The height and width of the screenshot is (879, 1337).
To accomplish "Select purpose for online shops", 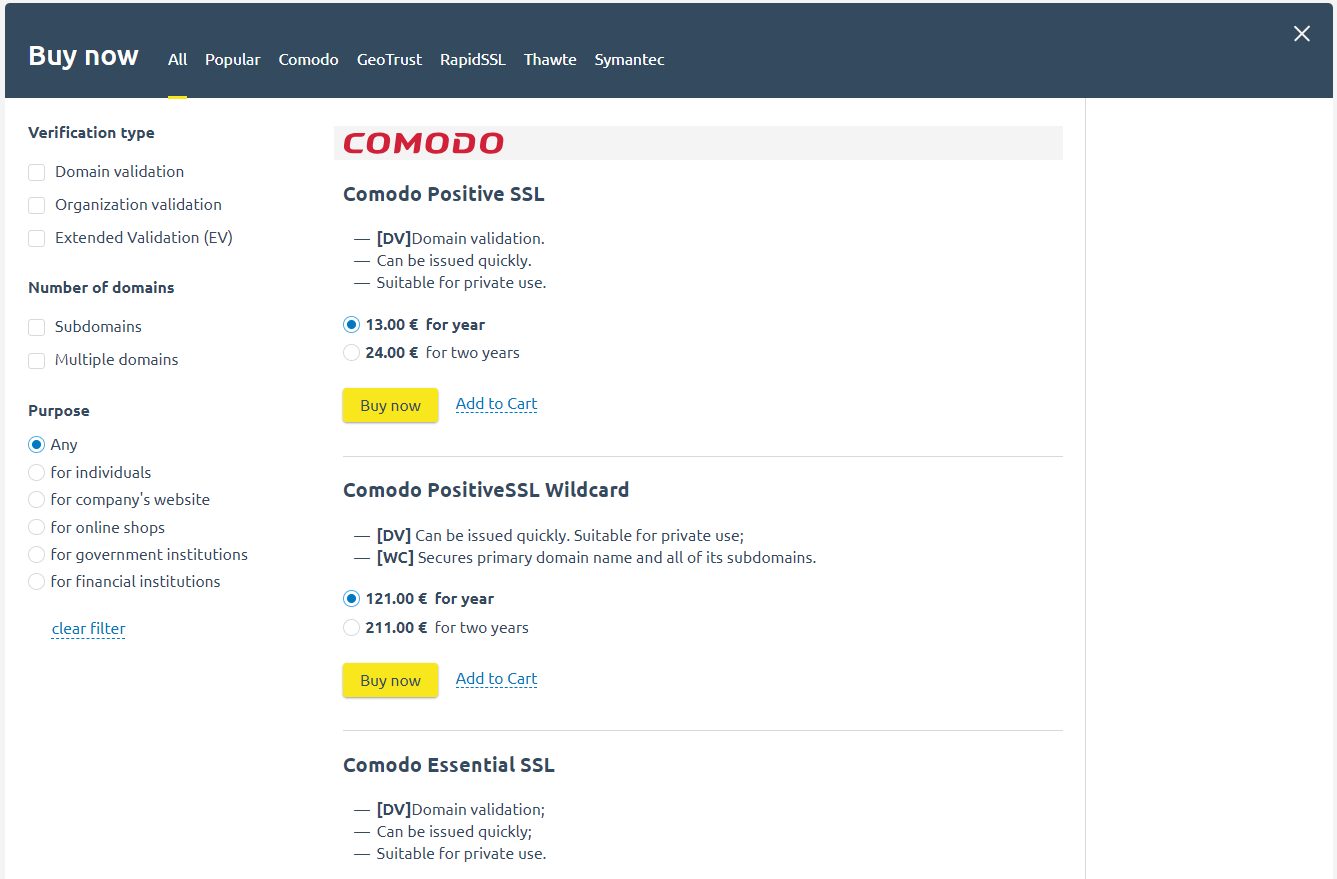I will click(x=37, y=527).
